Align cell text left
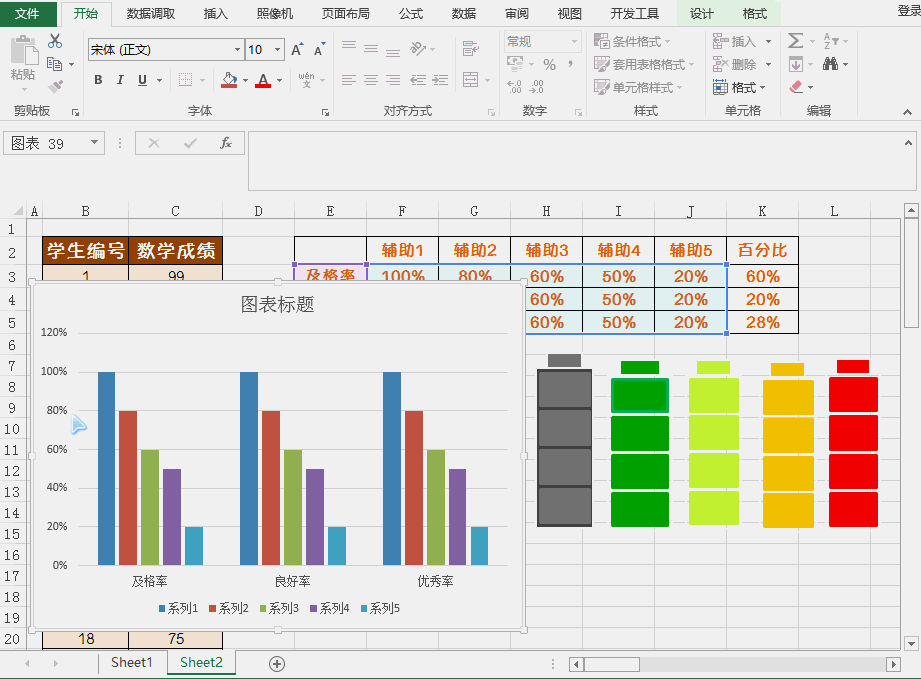Viewport: 921px width, 679px height. [x=349, y=80]
